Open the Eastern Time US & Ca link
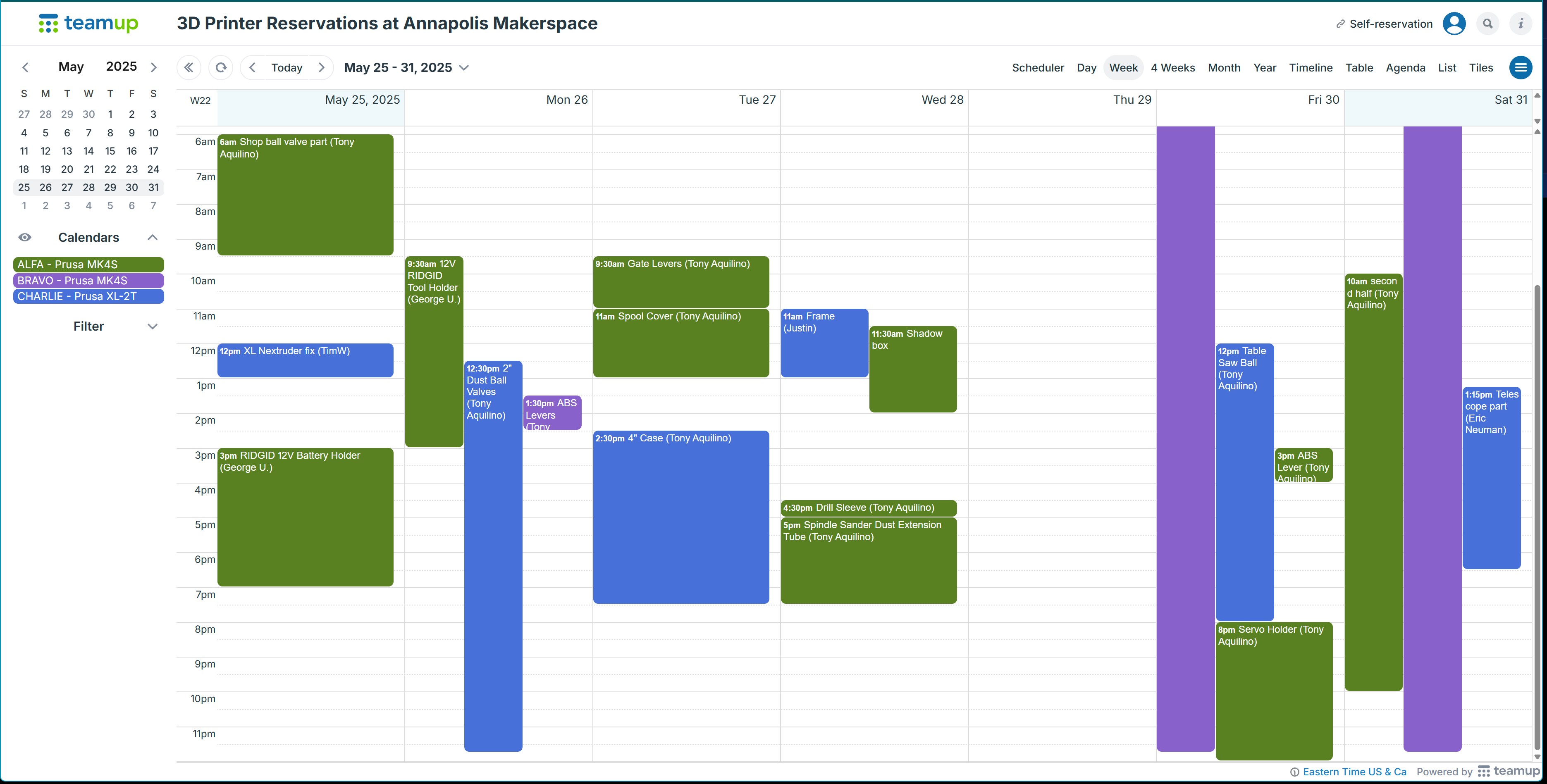Image resolution: width=1547 pixels, height=784 pixels. (1354, 772)
